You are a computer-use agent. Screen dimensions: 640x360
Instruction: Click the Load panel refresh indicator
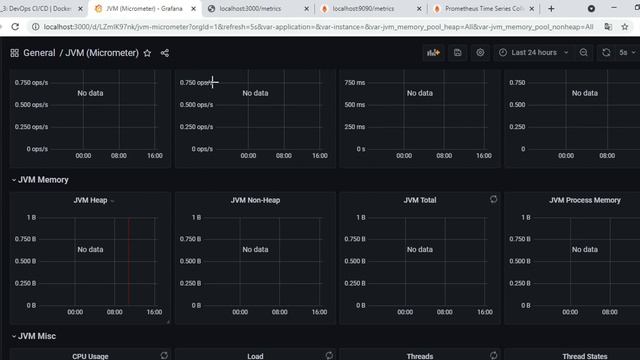point(329,356)
